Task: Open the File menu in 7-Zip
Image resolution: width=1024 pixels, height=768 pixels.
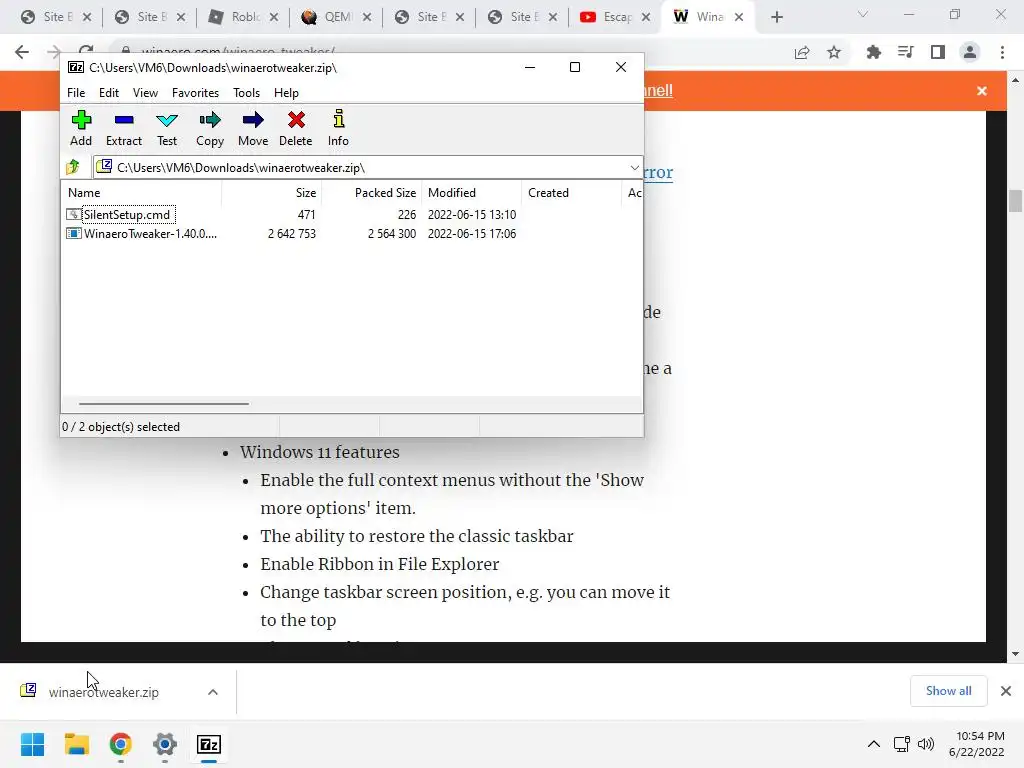Action: pos(76,93)
